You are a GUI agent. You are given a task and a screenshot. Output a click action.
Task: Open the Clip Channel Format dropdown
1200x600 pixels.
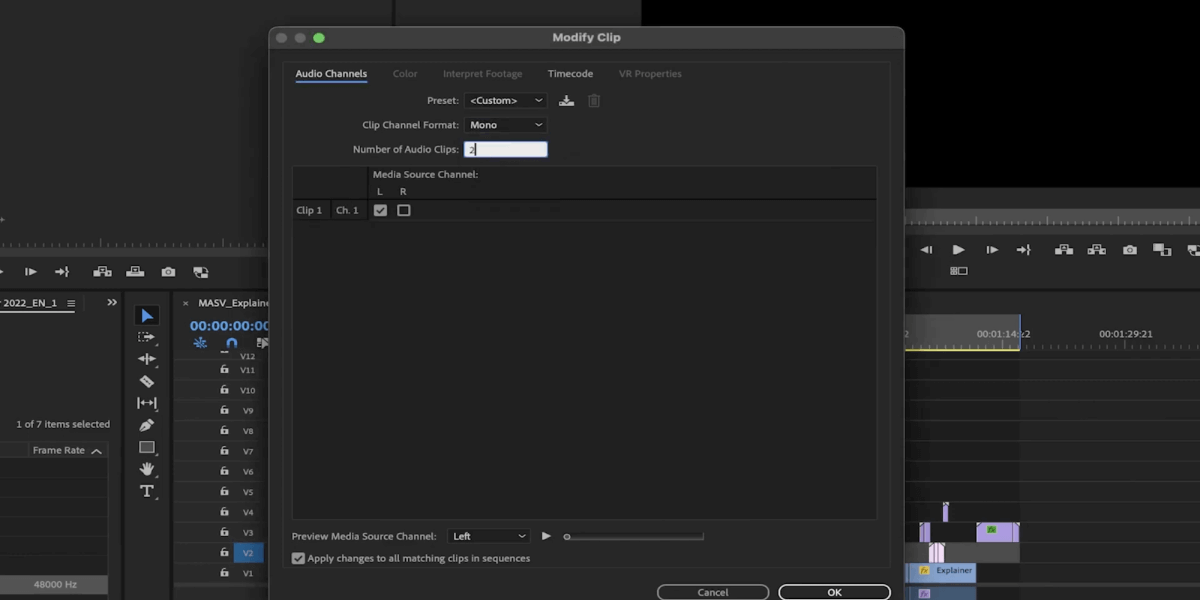coord(506,125)
